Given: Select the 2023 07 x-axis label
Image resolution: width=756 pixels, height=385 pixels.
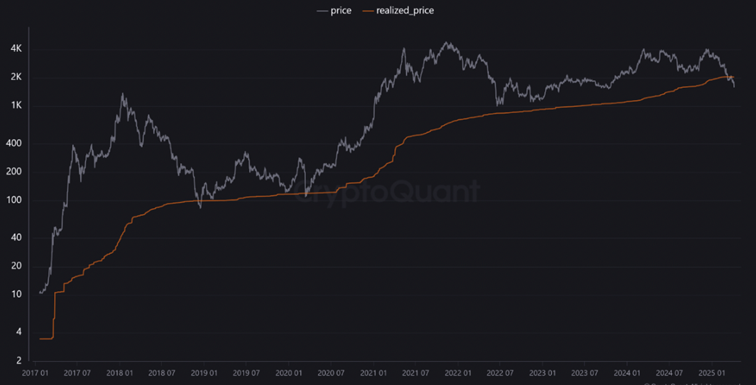Looking at the screenshot, I should [x=584, y=373].
